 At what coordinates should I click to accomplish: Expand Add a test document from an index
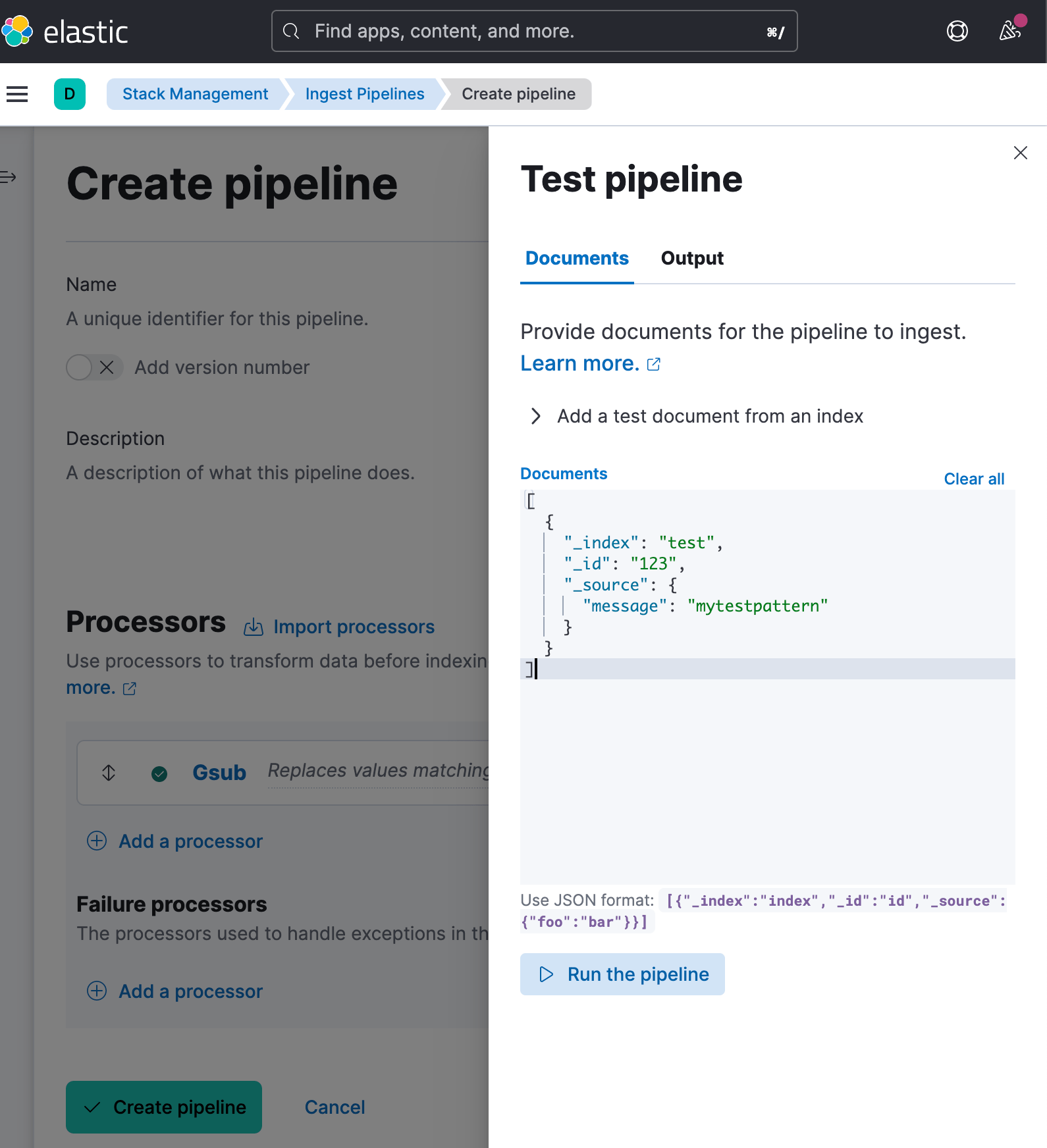(697, 416)
